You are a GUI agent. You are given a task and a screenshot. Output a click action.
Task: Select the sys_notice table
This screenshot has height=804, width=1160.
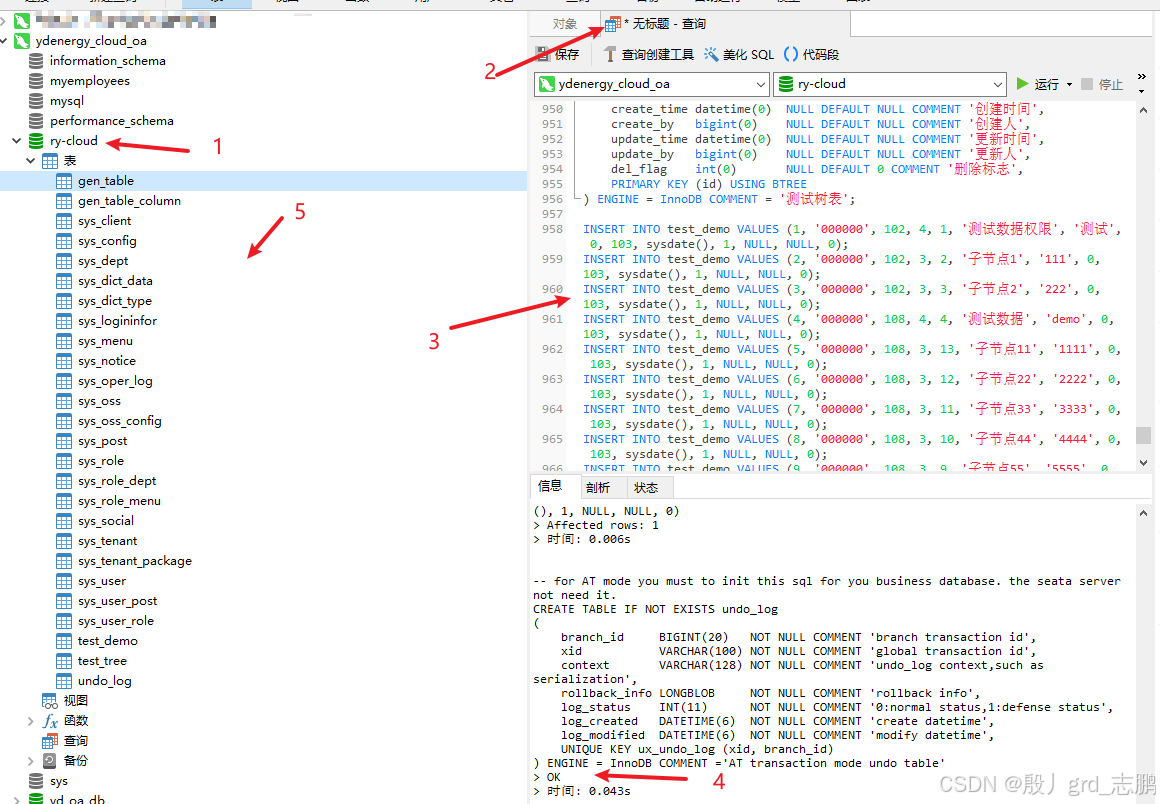(x=107, y=361)
